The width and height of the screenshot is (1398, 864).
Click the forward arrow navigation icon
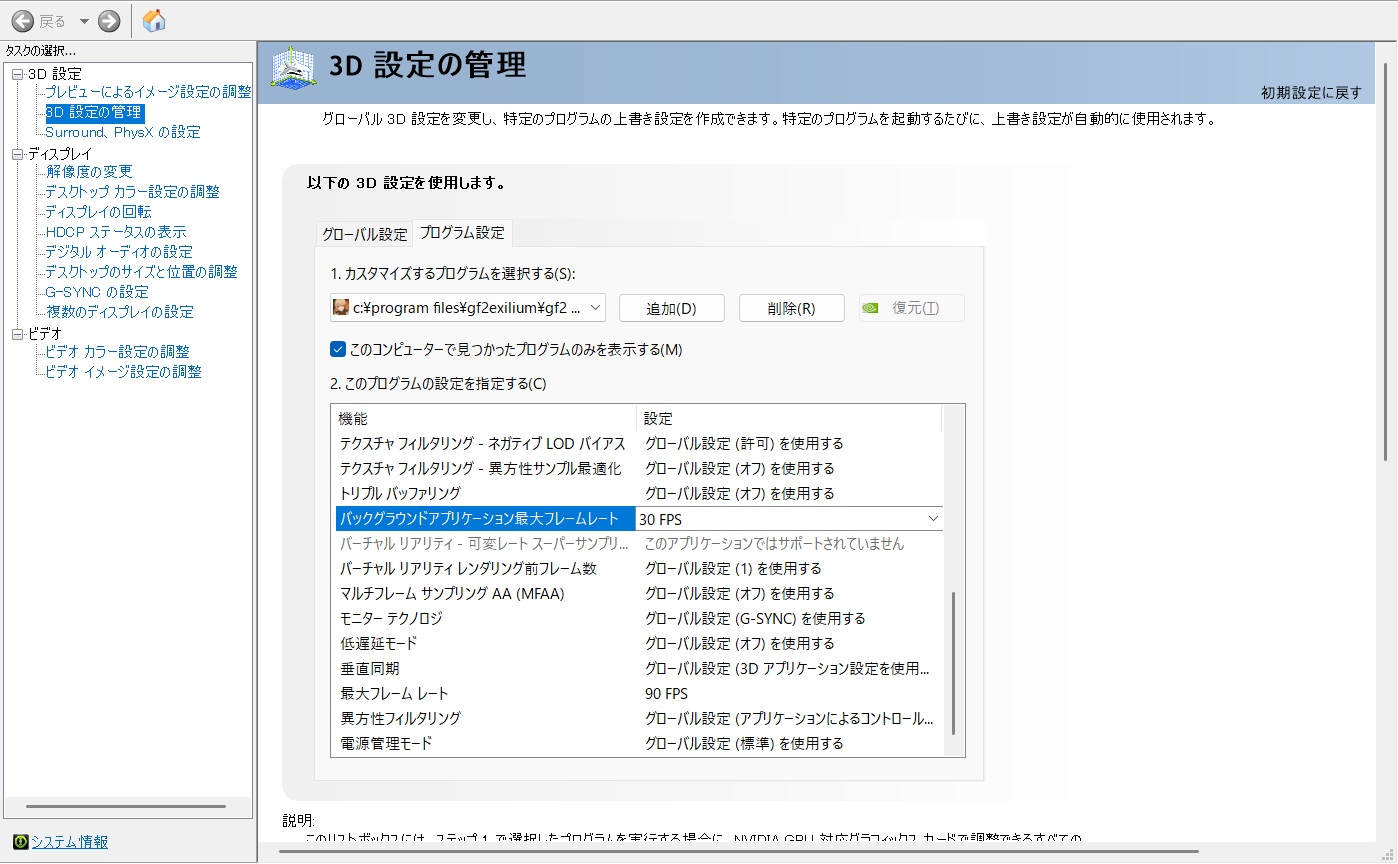tap(109, 21)
